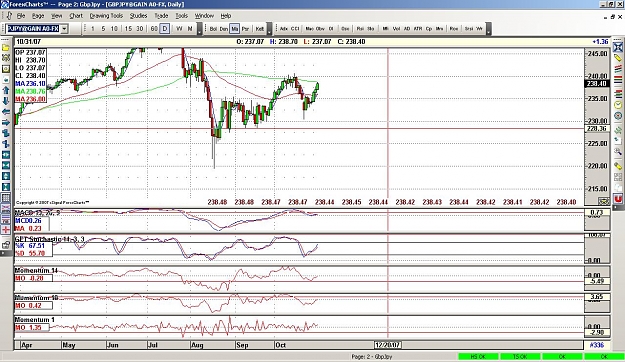Click the ForexCharts app icon in title bar
625x362 pixels.
4,4
